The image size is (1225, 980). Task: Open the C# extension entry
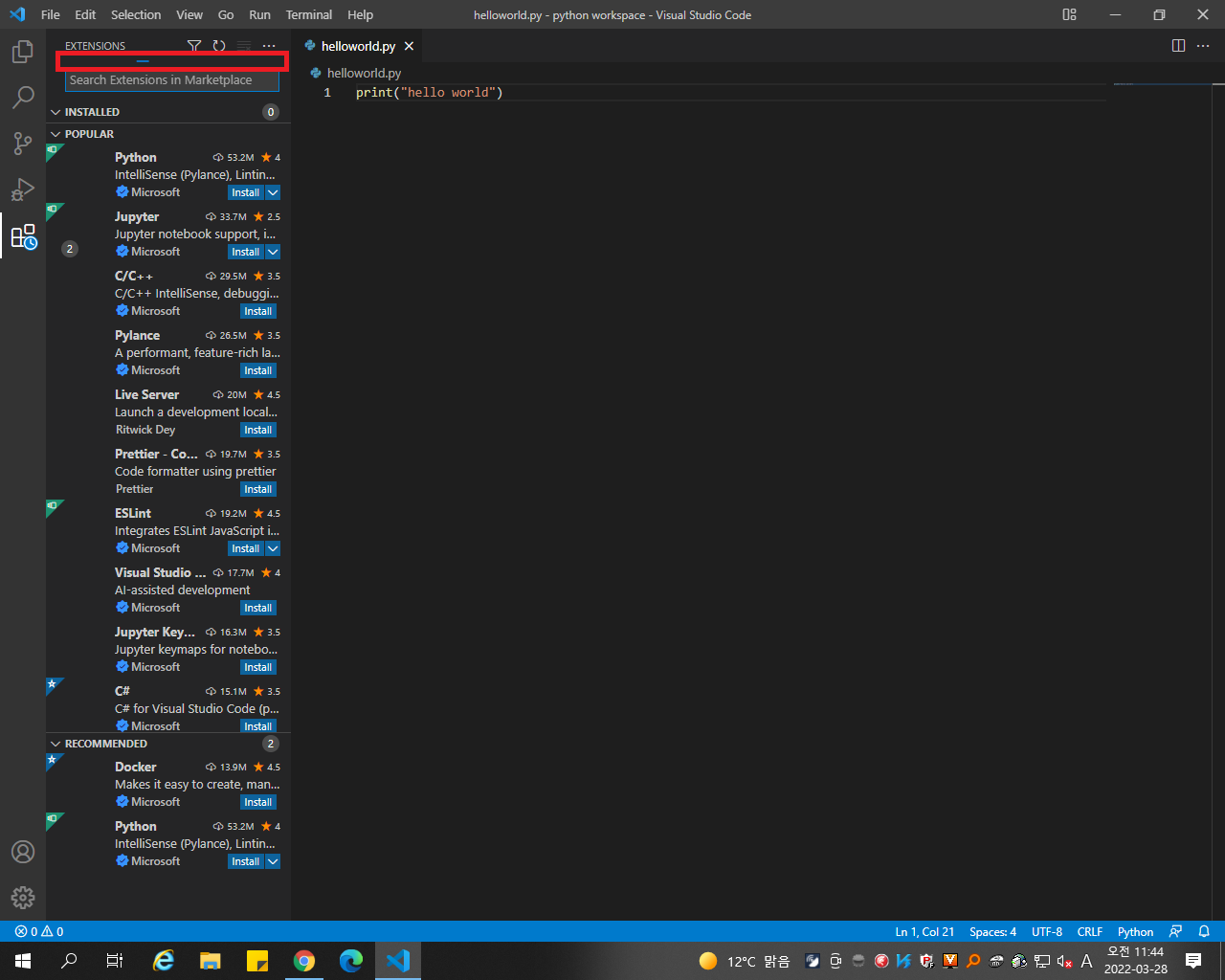[168, 707]
